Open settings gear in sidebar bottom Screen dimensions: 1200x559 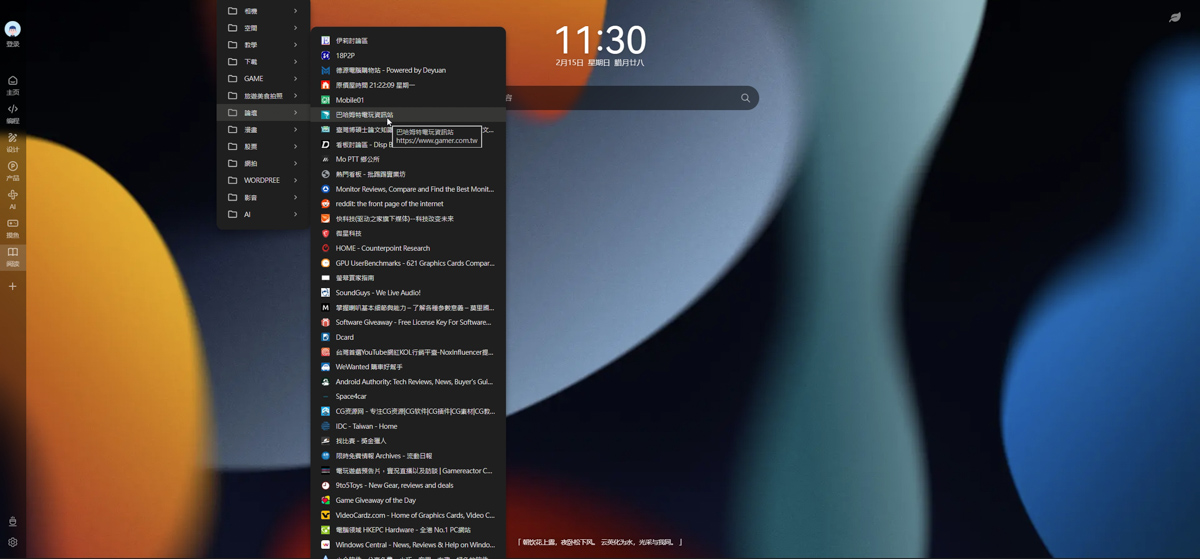click(13, 543)
